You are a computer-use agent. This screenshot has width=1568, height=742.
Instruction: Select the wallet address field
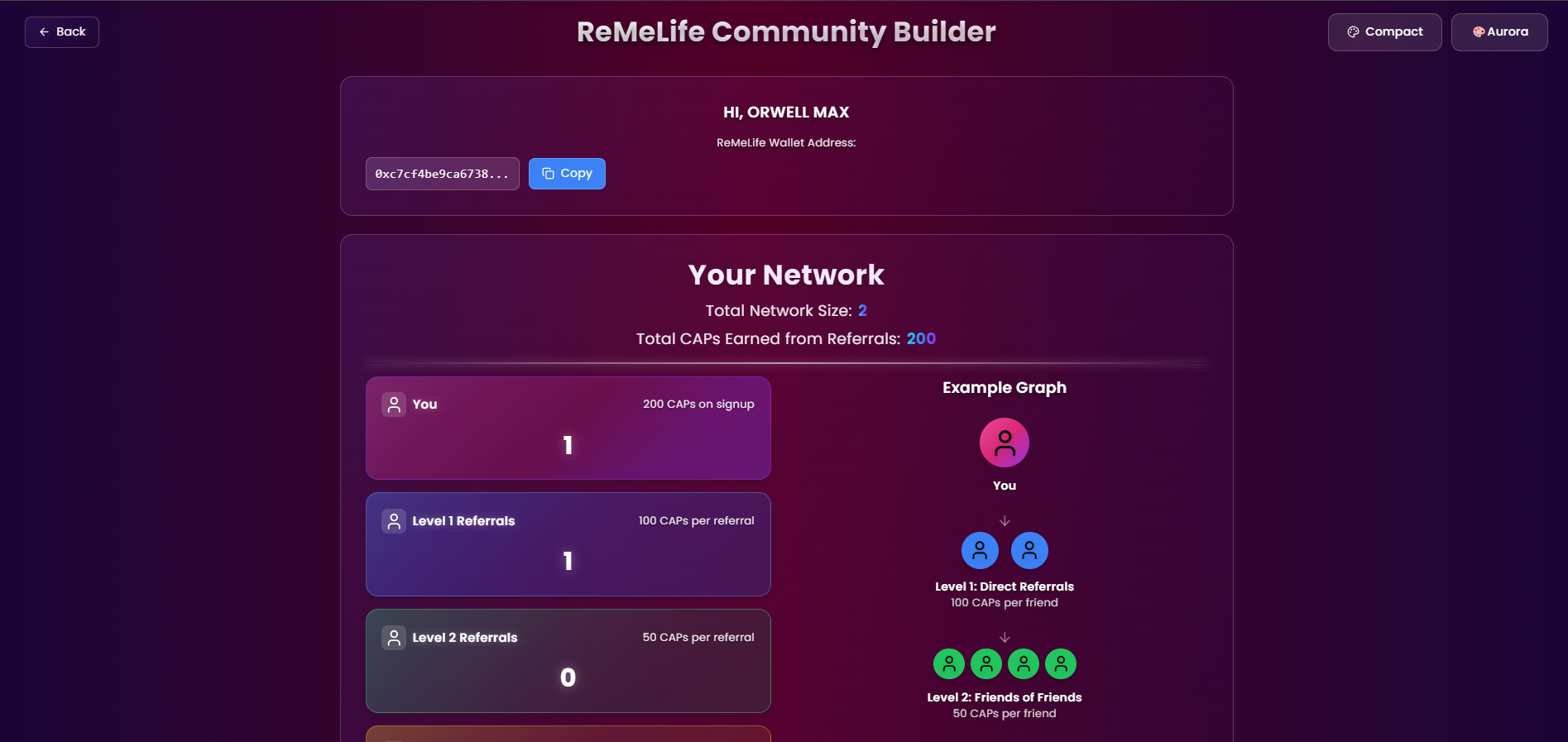point(443,174)
